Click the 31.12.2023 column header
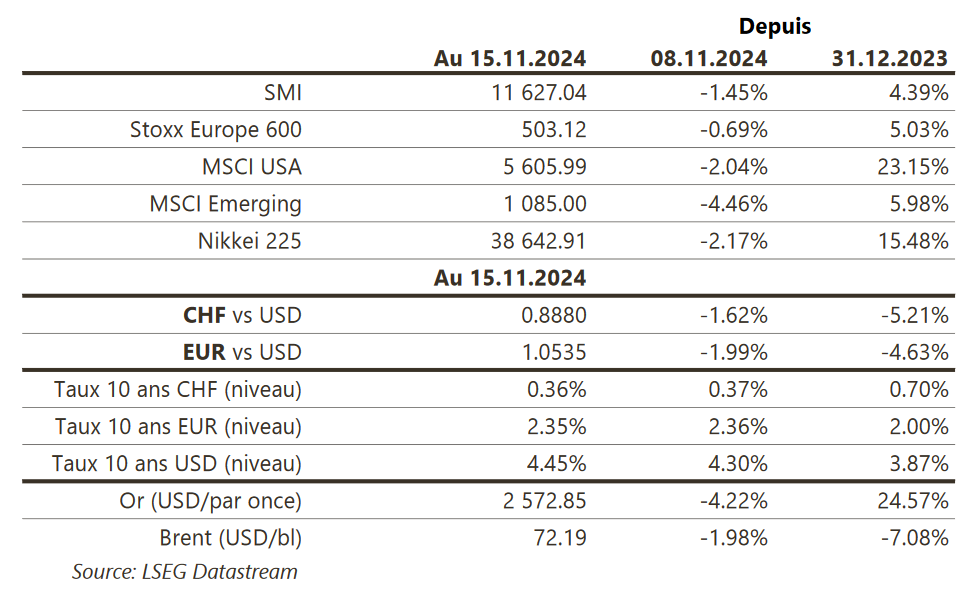Viewport: 972px width, 593px height. click(889, 58)
